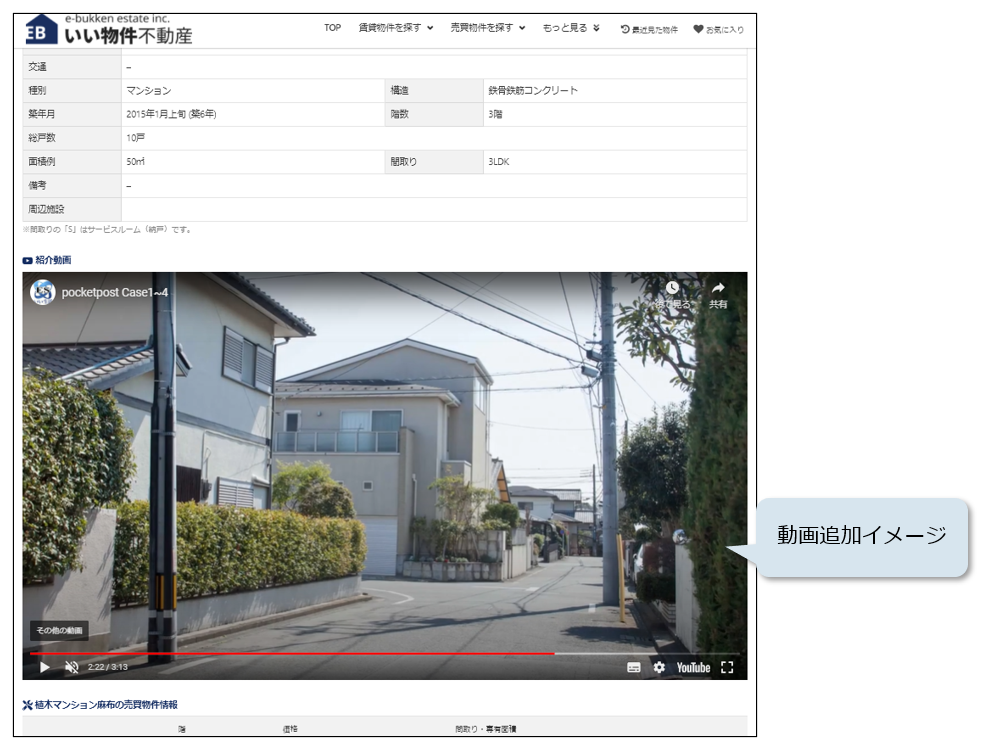Click the YouTube logo in player

point(693,667)
